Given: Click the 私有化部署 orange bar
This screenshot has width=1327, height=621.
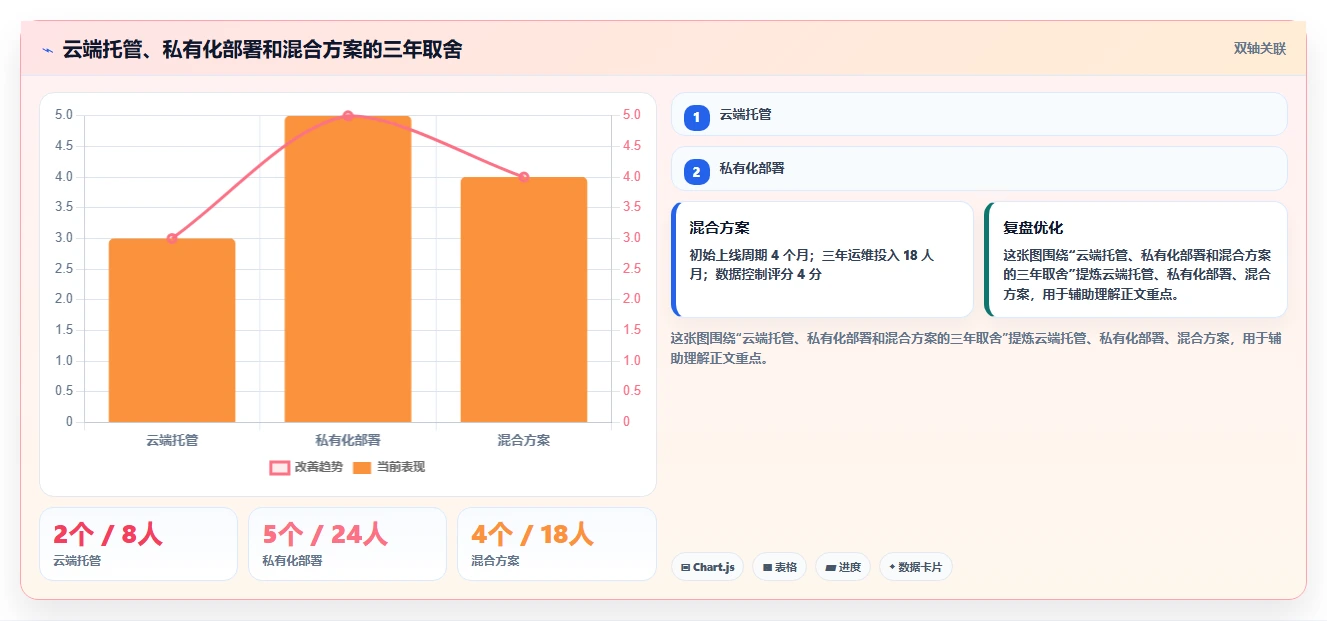Looking at the screenshot, I should [348, 269].
